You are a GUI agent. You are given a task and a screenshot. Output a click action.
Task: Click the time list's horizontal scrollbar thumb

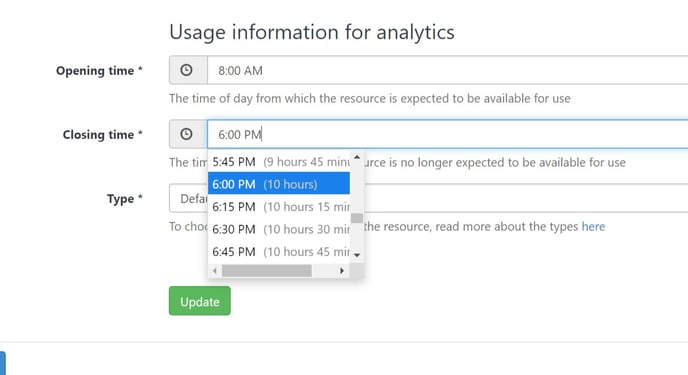(x=267, y=271)
